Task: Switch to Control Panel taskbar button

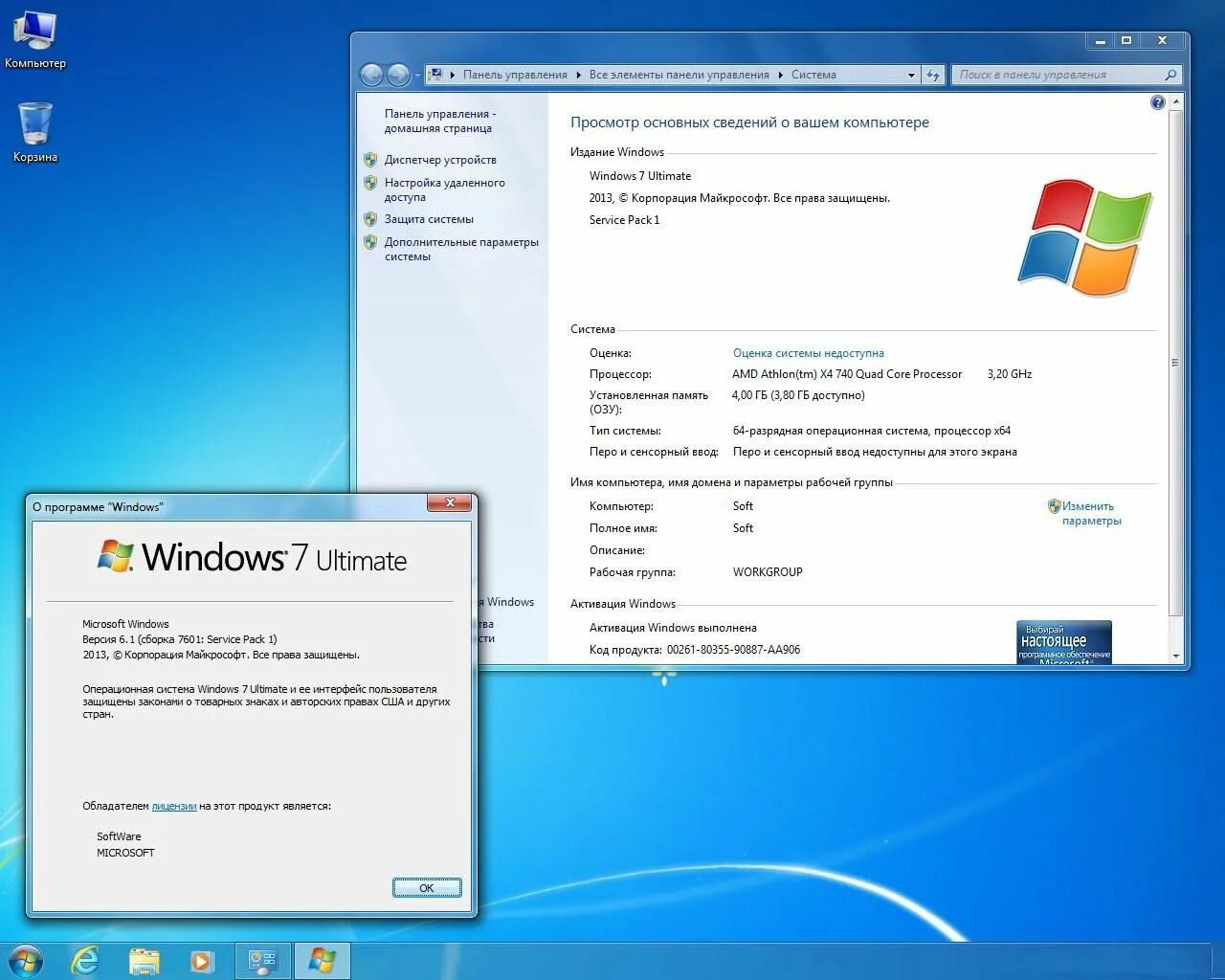Action: (x=263, y=961)
